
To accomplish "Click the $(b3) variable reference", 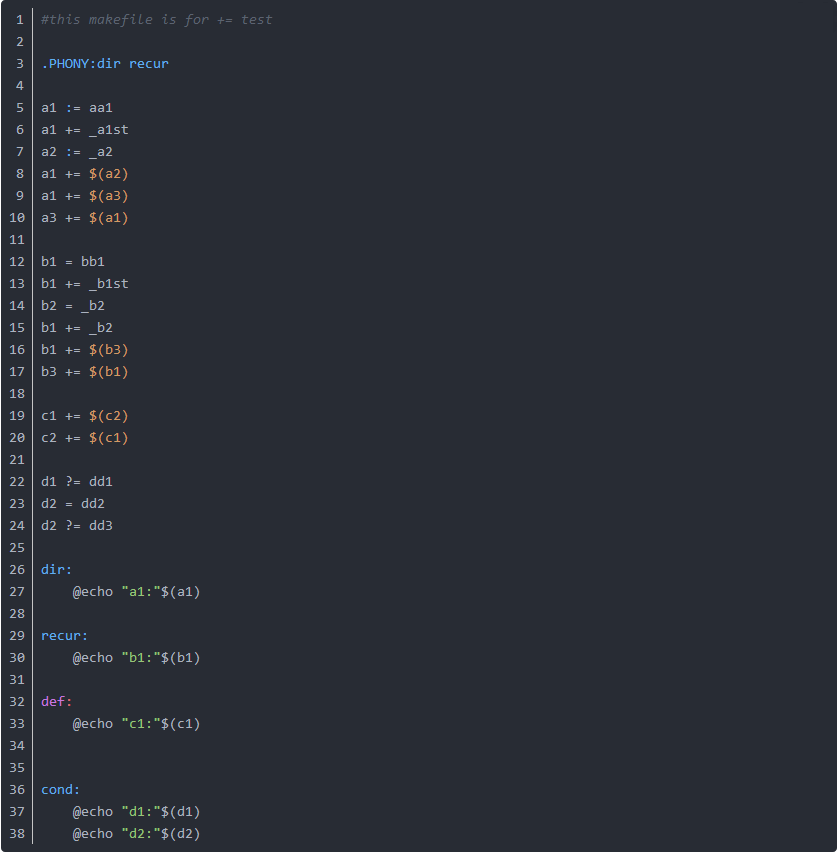I will pyautogui.click(x=108, y=349).
